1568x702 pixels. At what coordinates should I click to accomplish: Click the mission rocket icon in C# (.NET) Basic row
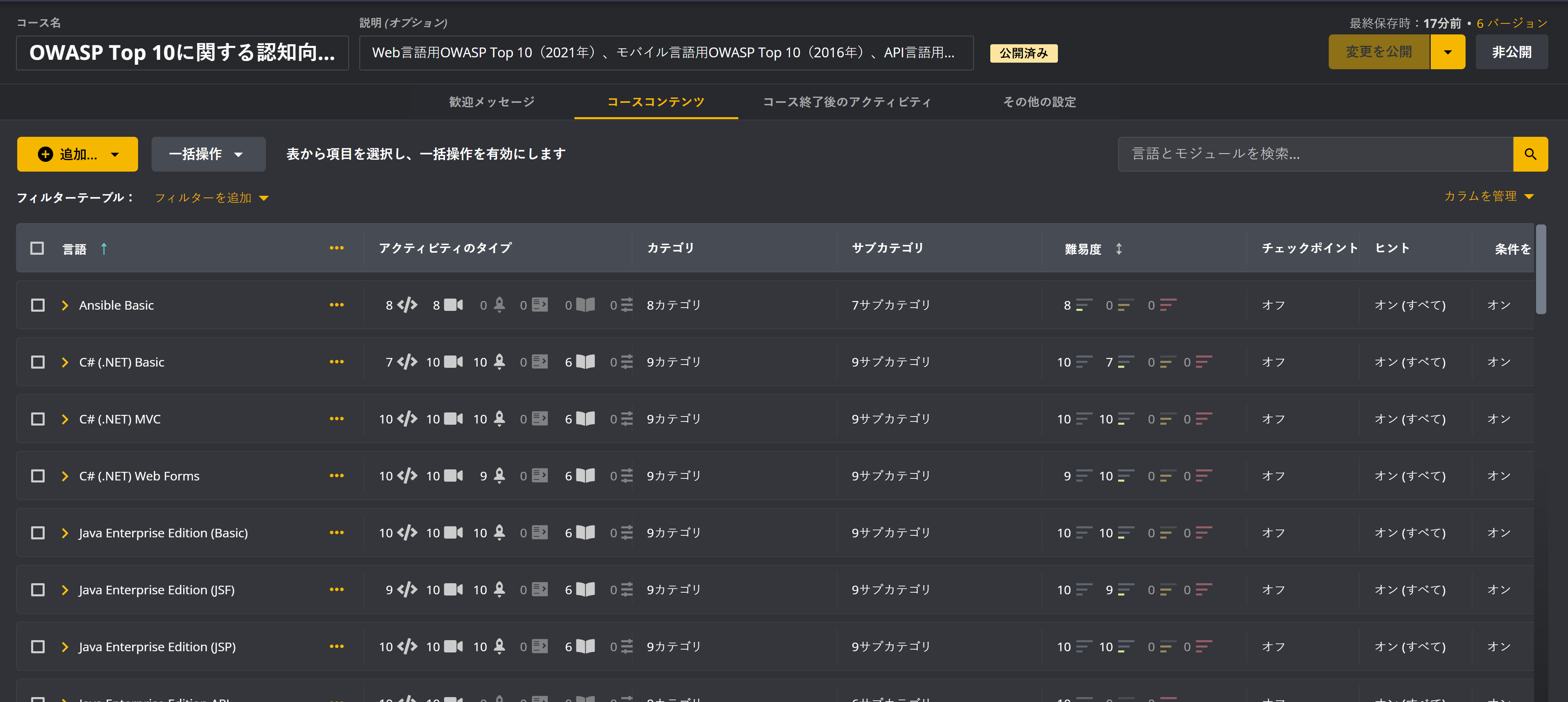point(499,361)
